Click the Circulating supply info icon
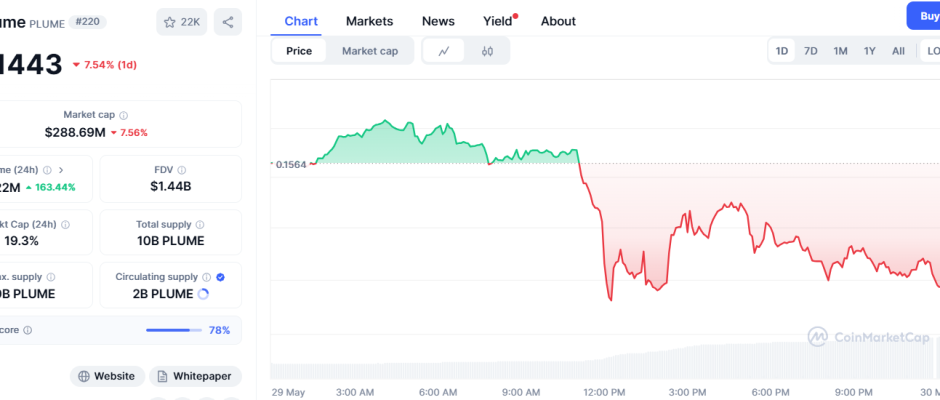Screen dimensions: 940x400 coord(206,277)
